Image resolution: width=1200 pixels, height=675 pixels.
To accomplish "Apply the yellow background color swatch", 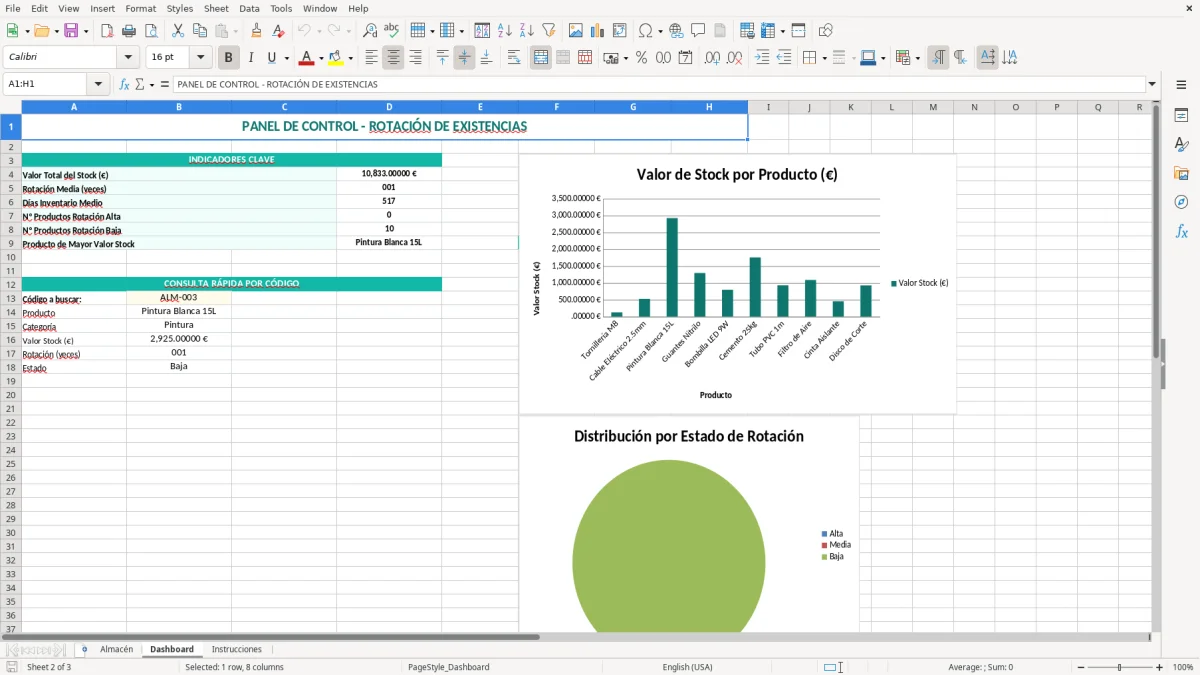I will click(x=336, y=58).
